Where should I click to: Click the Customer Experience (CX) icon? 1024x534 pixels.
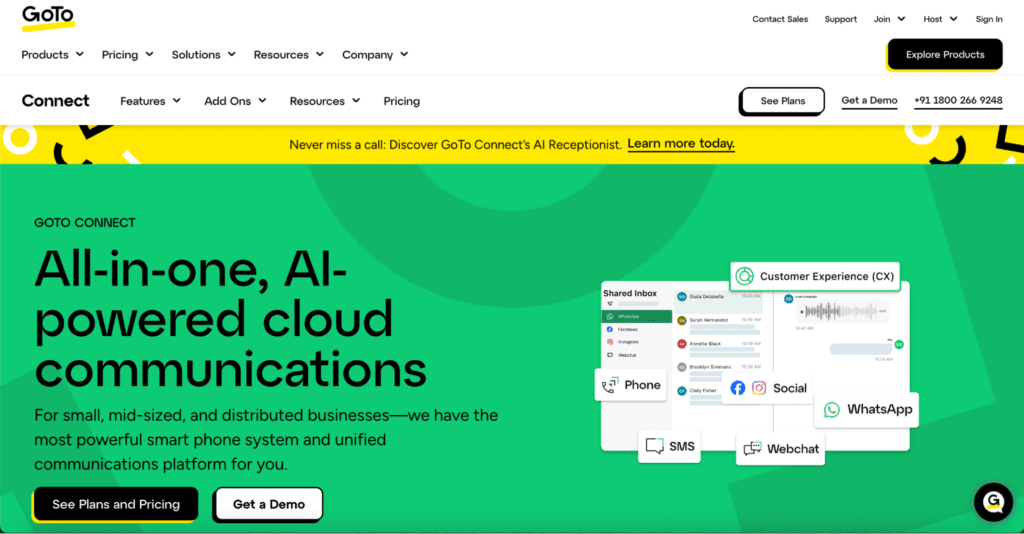tap(744, 276)
